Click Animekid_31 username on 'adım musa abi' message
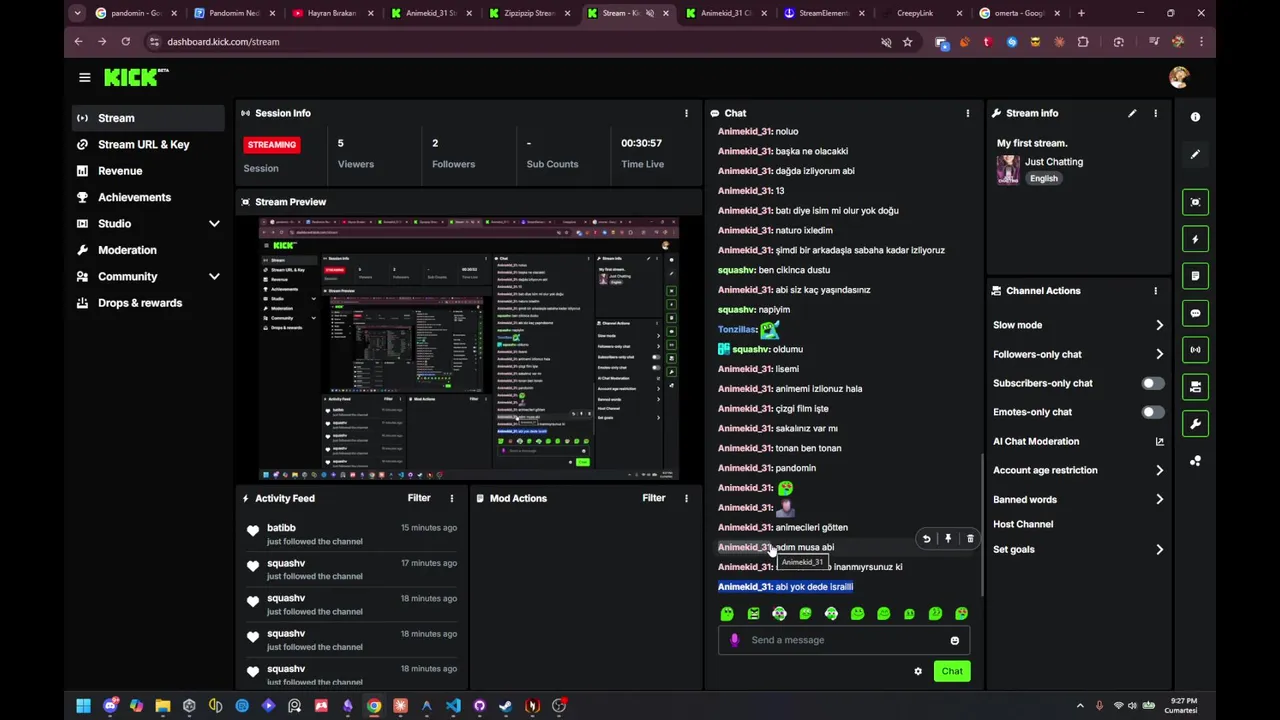This screenshot has width=1280, height=720. 745,547
